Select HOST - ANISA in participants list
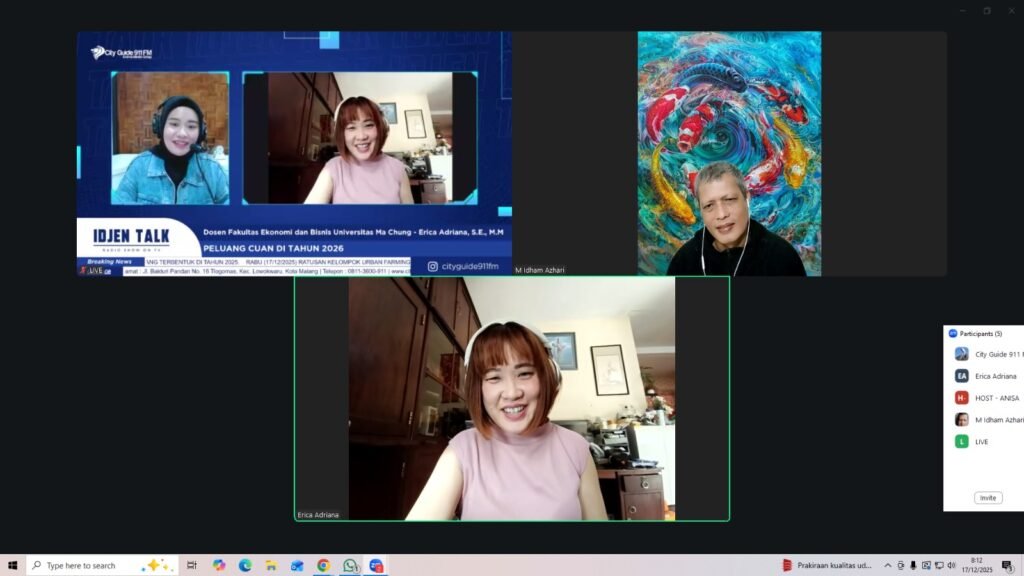Screen dimensions: 1024x576 [996, 398]
